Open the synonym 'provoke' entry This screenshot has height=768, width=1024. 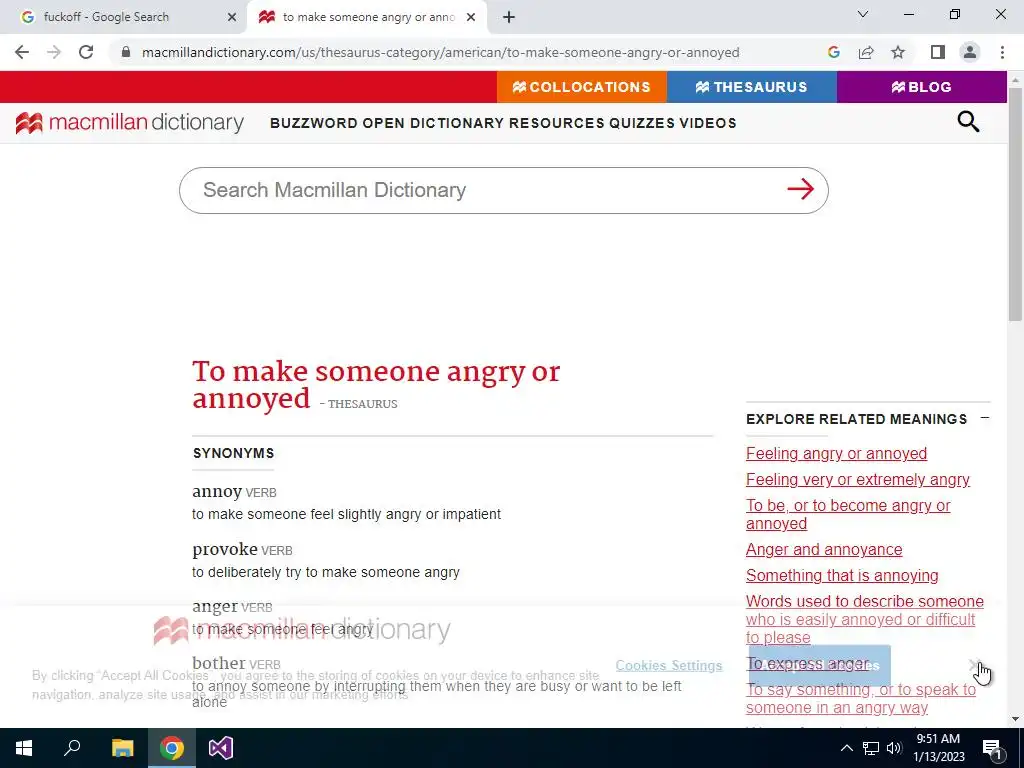[225, 549]
